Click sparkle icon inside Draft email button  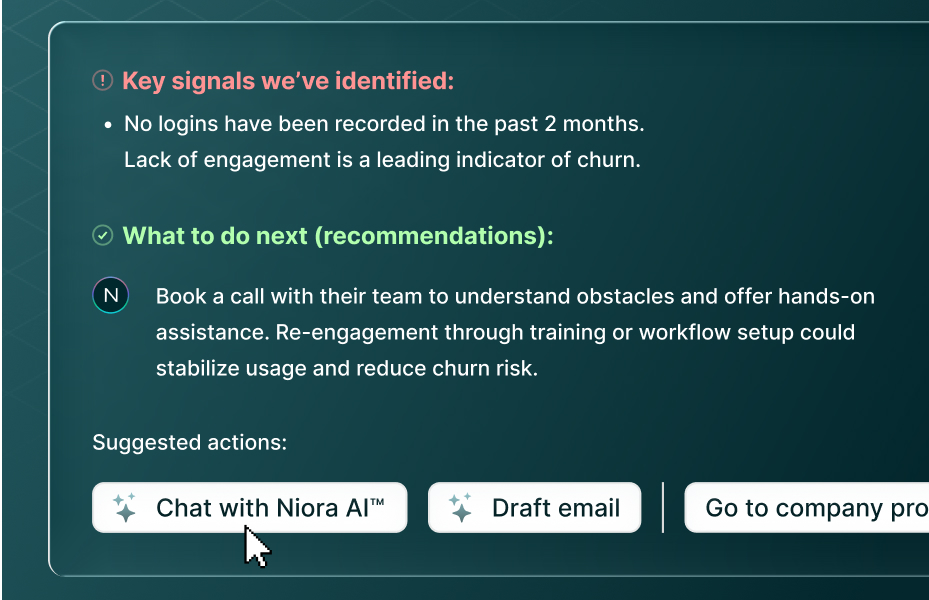461,508
